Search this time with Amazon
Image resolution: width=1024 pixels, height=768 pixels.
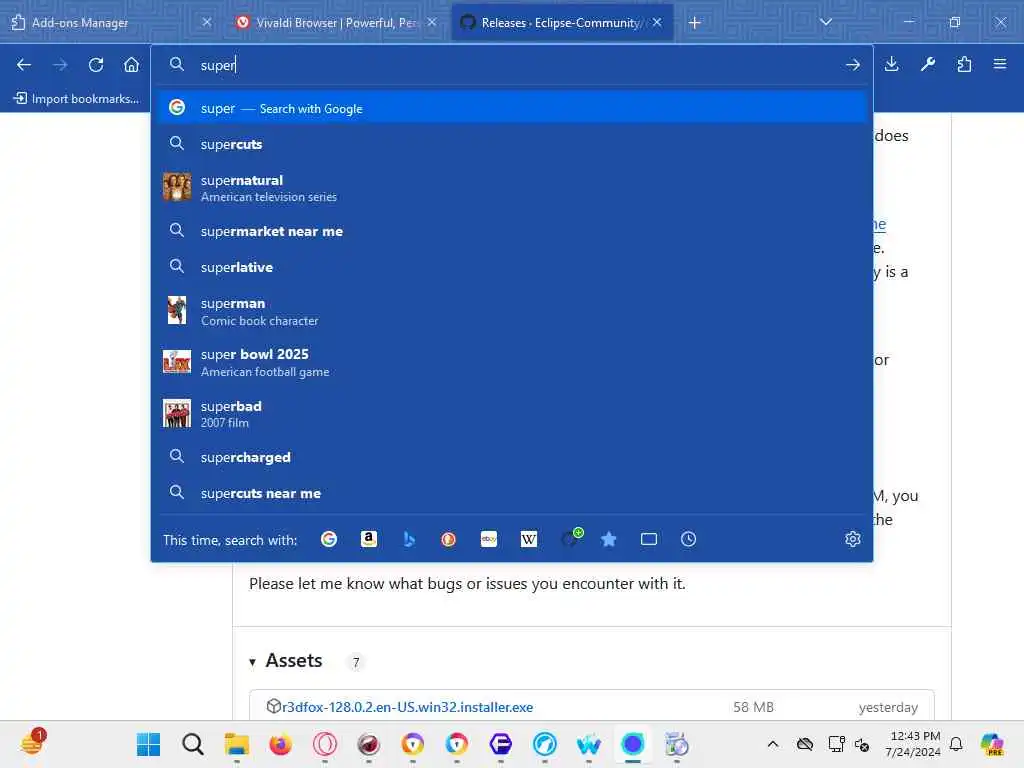(x=369, y=539)
